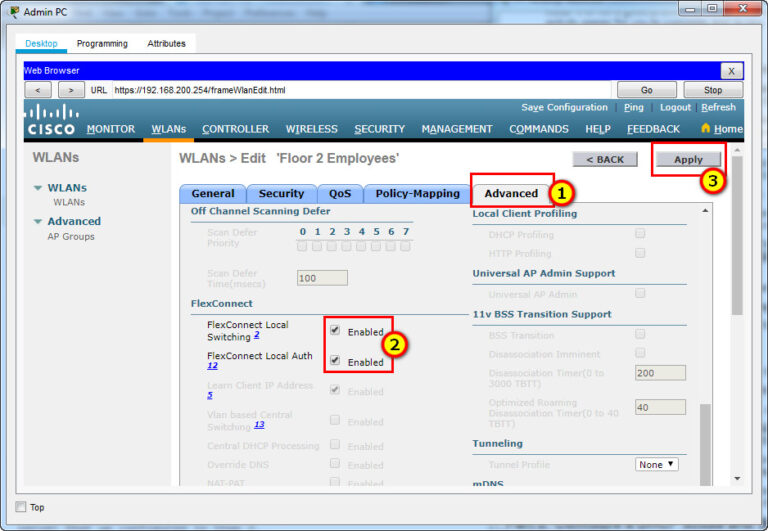Click inner panel scroll-up arrow
This screenshot has width=768, height=531.
pyautogui.click(x=705, y=211)
